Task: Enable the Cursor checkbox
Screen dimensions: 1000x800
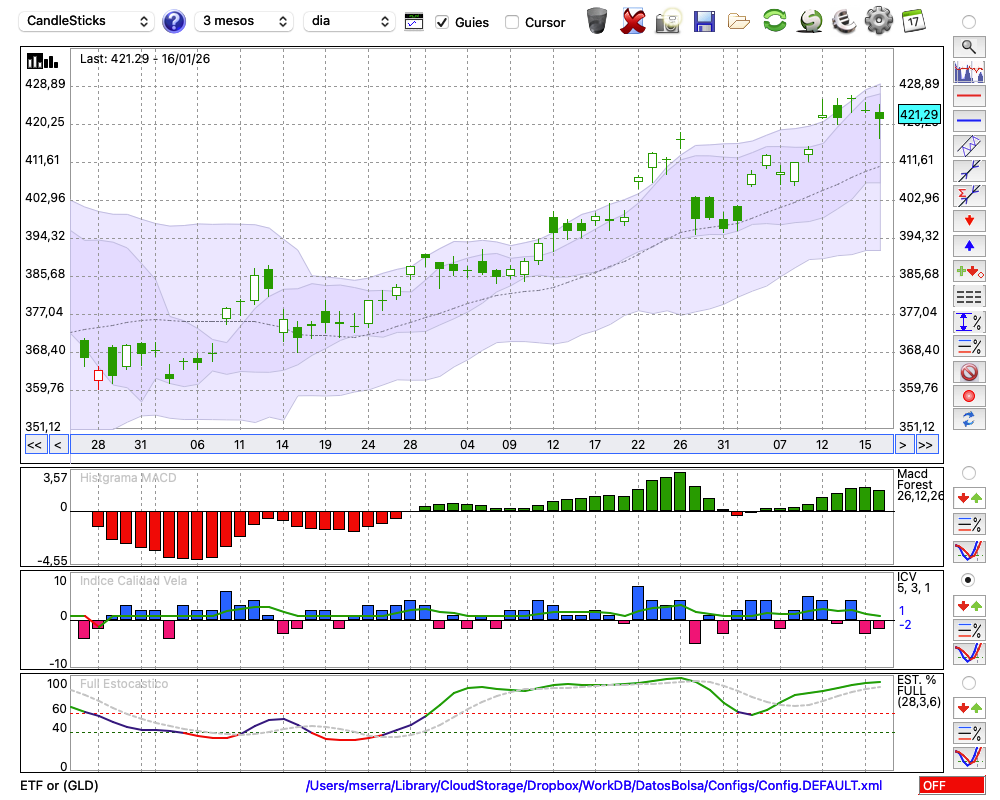Action: (x=512, y=22)
